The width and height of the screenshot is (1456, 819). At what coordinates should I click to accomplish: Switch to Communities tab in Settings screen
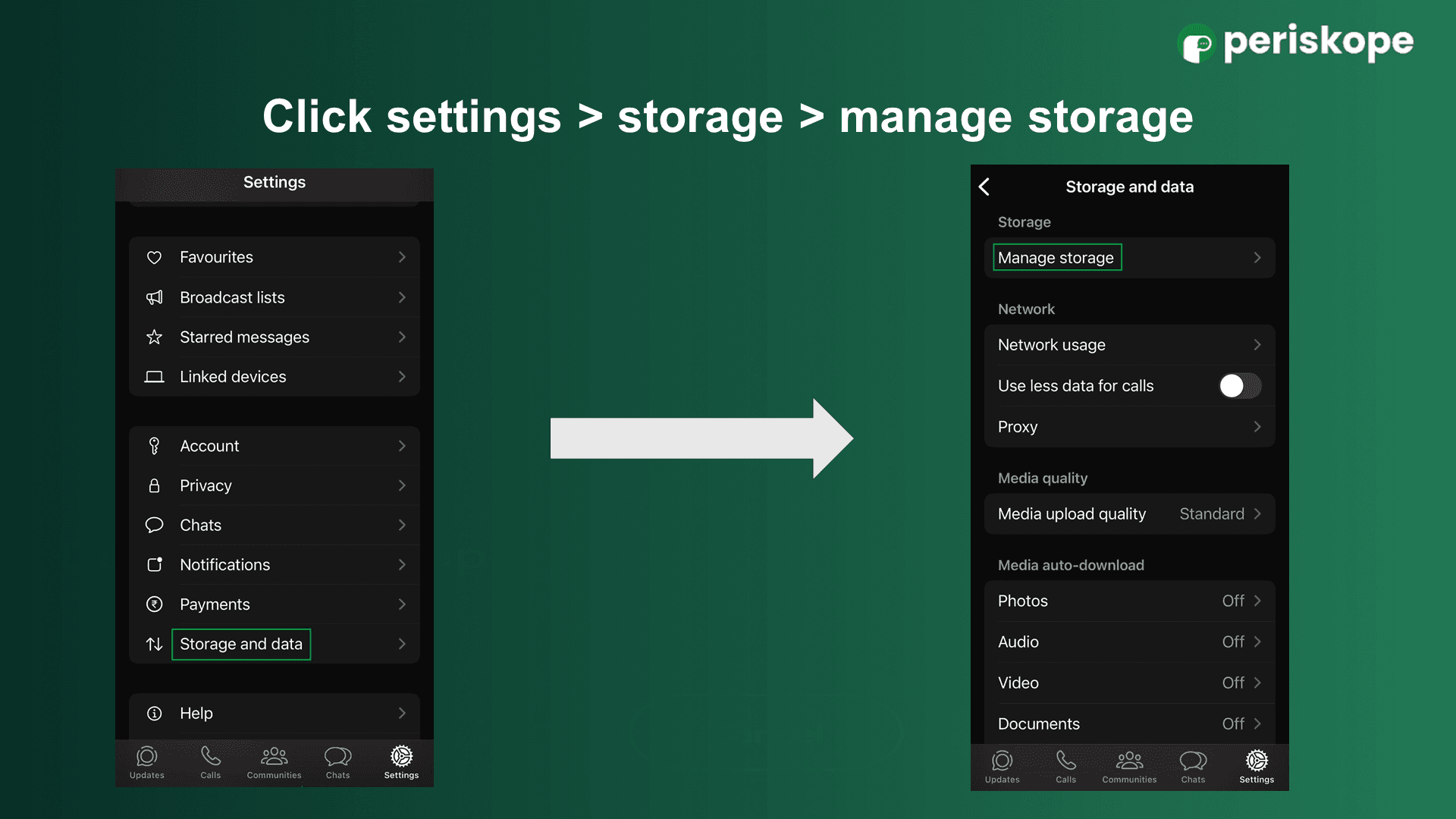click(274, 762)
